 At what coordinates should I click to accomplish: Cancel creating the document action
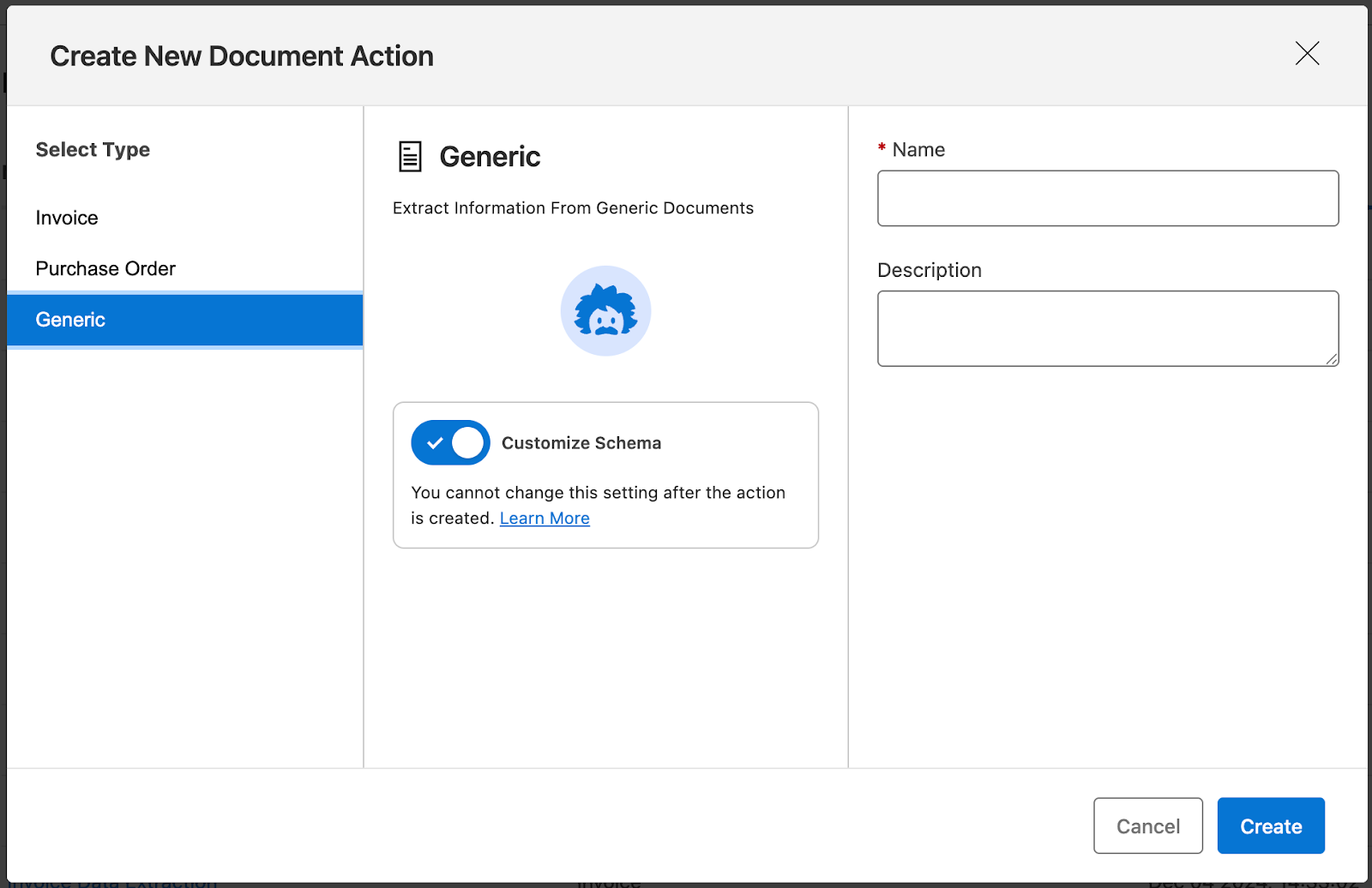[1147, 825]
